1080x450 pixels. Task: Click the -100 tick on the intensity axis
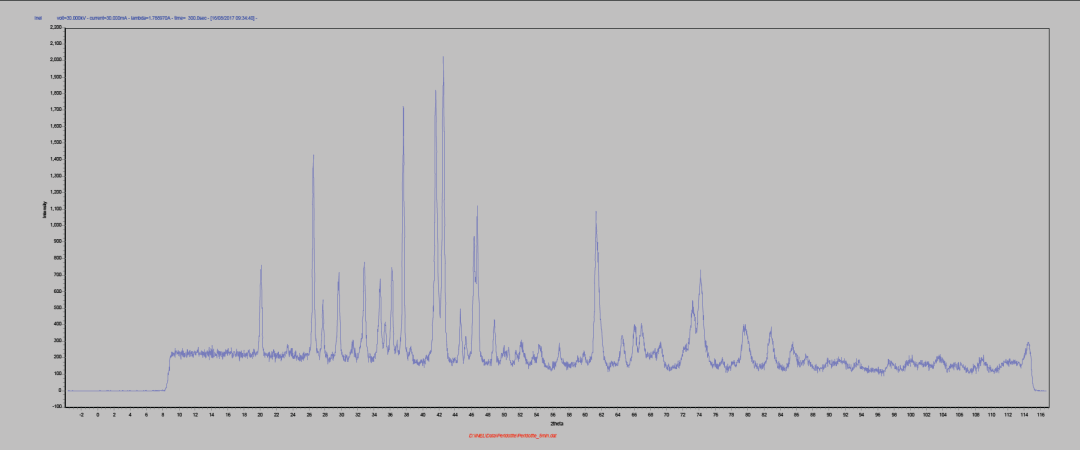click(x=56, y=407)
